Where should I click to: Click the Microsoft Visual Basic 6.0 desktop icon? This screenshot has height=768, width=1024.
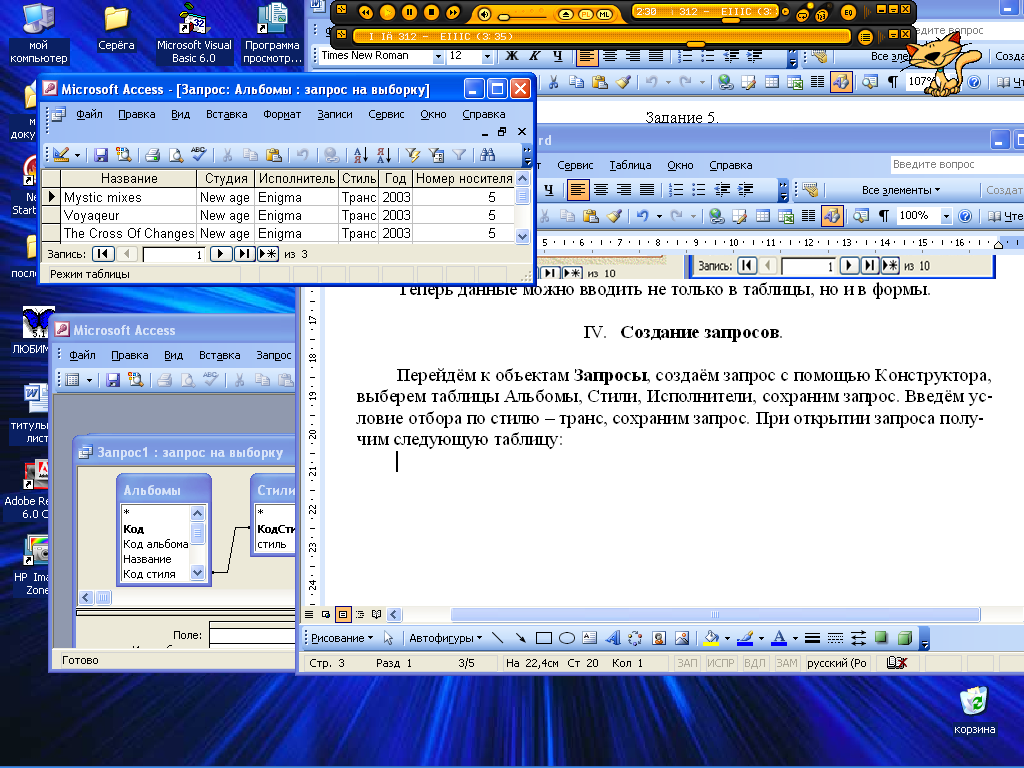[x=194, y=33]
